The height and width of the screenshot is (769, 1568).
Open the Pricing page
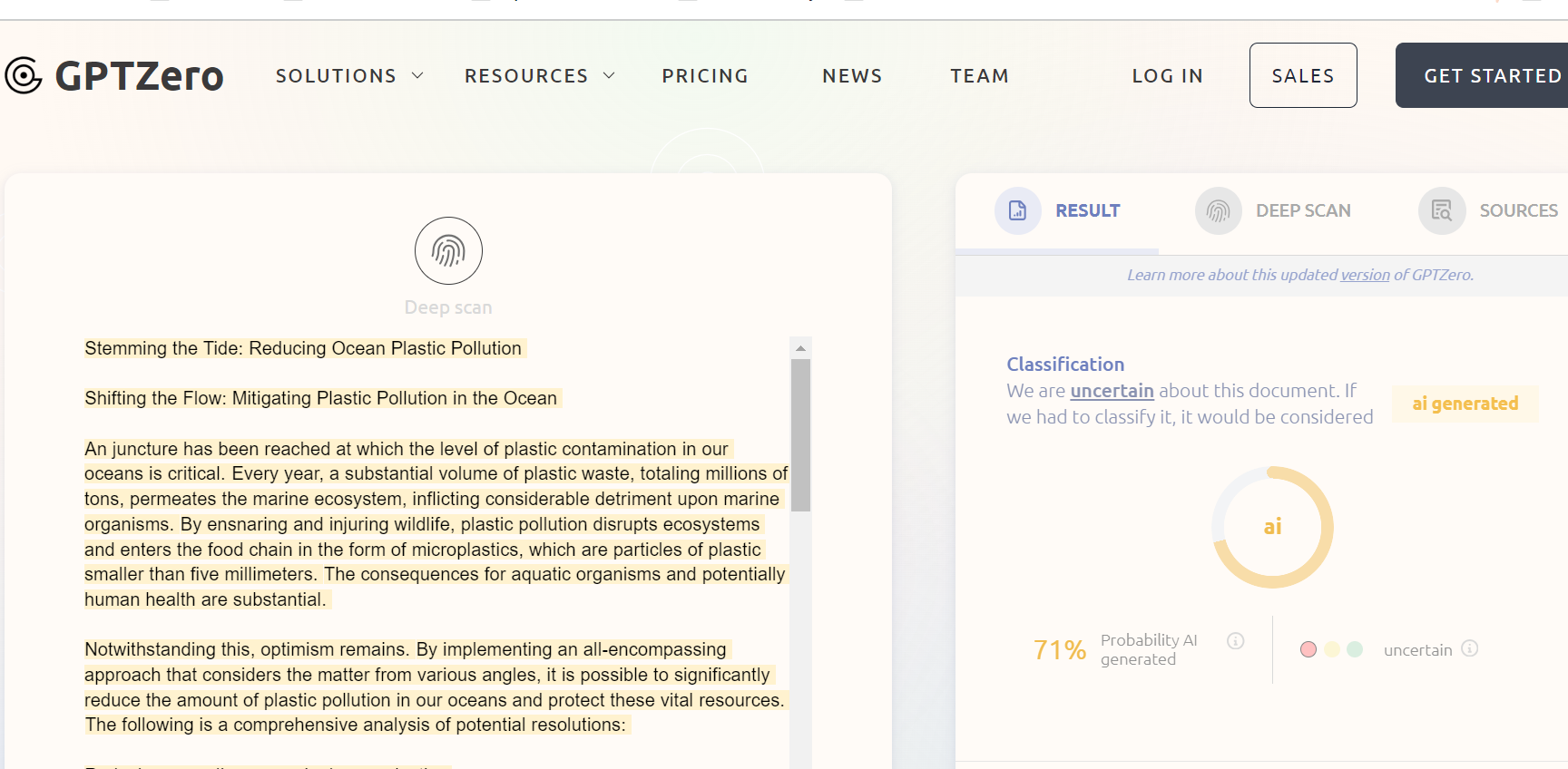[x=705, y=76]
